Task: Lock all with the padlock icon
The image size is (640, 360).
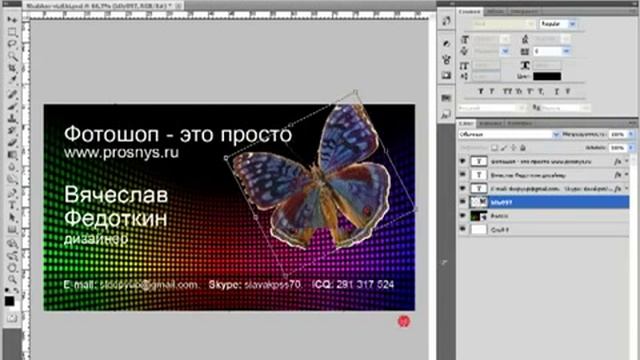Action: click(x=523, y=148)
